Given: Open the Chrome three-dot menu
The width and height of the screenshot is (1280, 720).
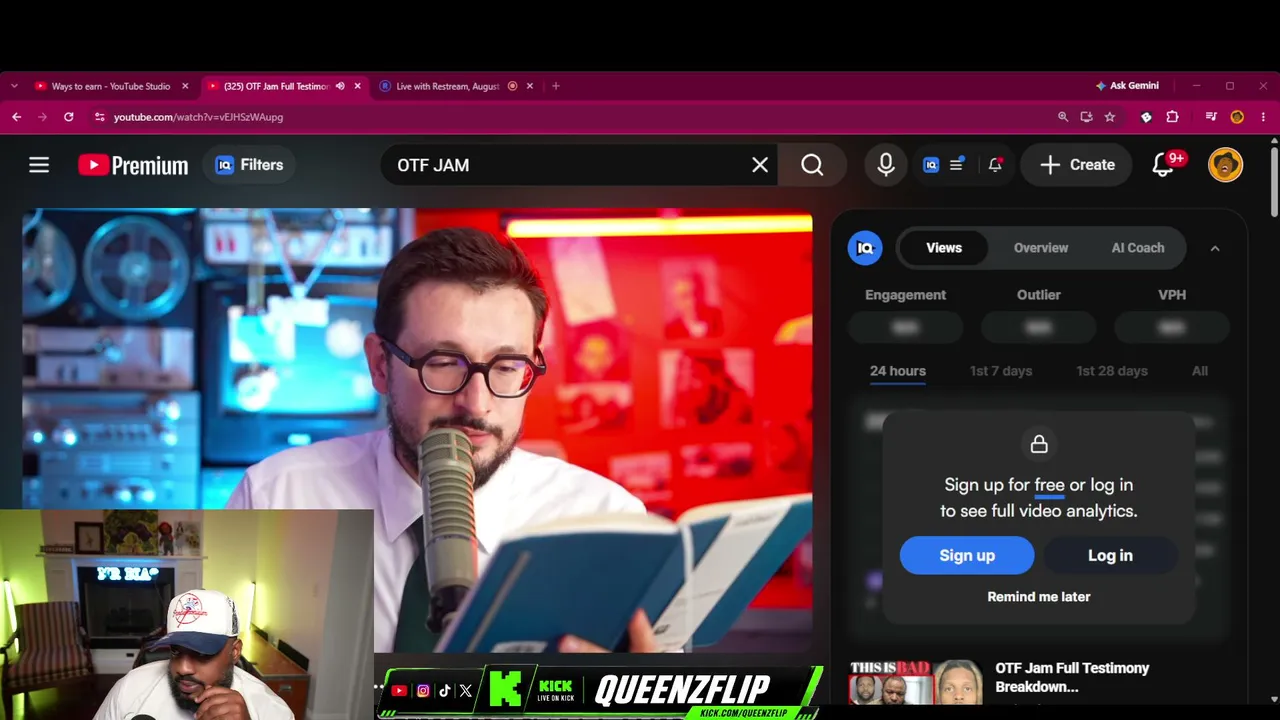Looking at the screenshot, I should click(1263, 117).
